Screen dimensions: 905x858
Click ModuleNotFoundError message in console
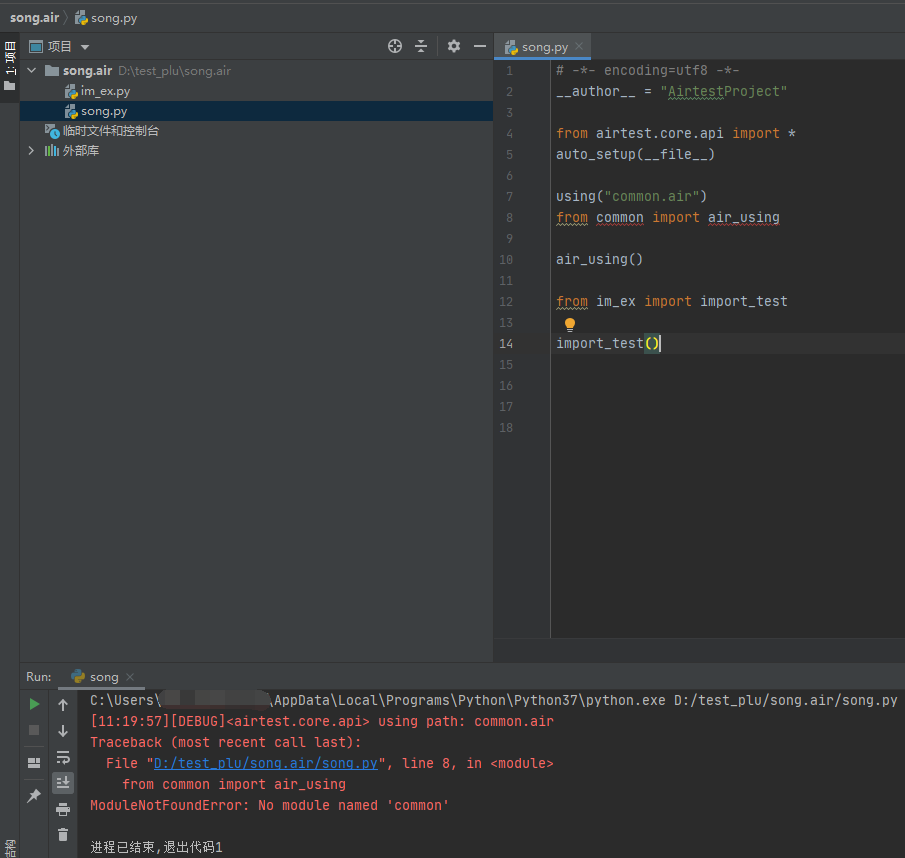pyautogui.click(x=270, y=805)
